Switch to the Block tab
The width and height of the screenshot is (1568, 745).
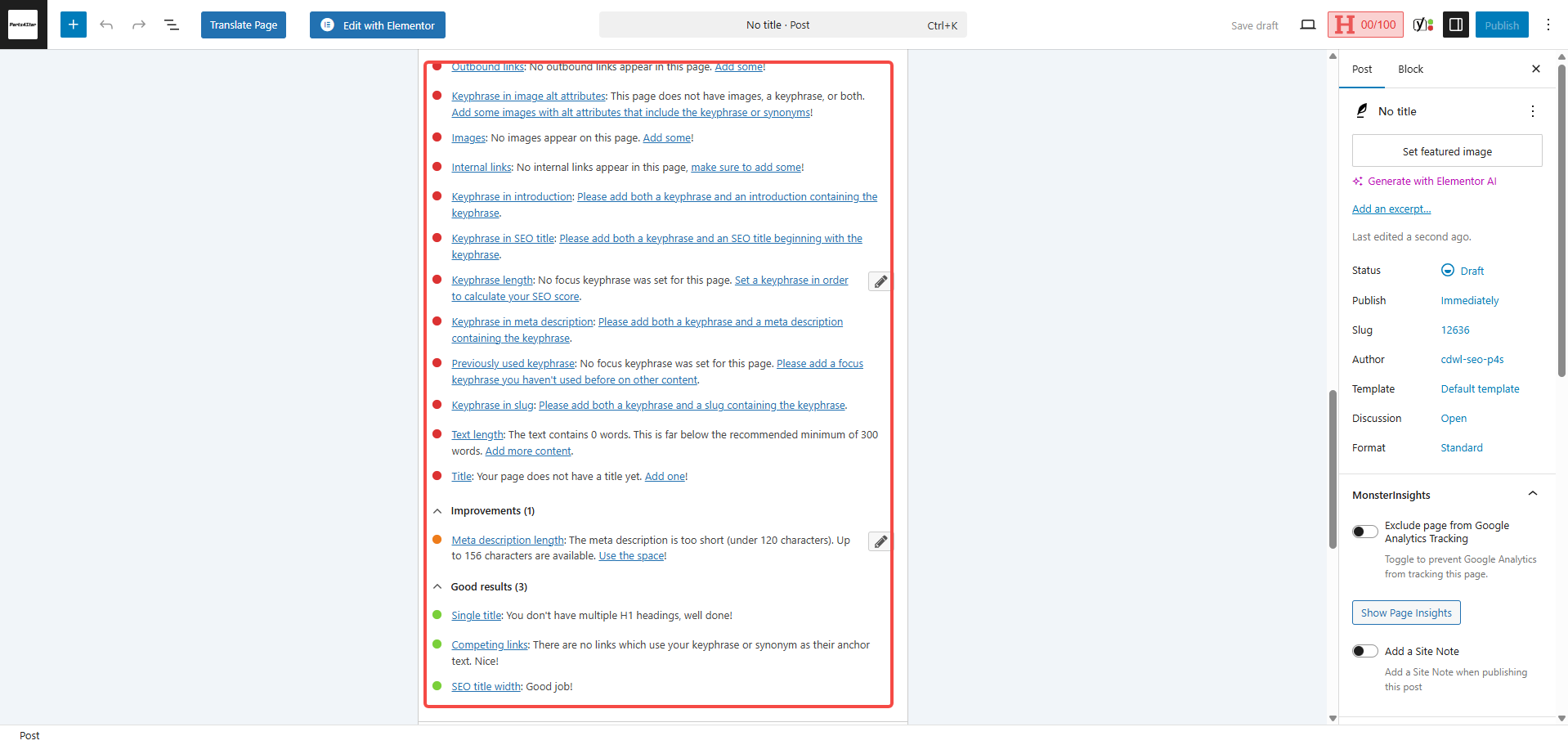tap(1409, 69)
